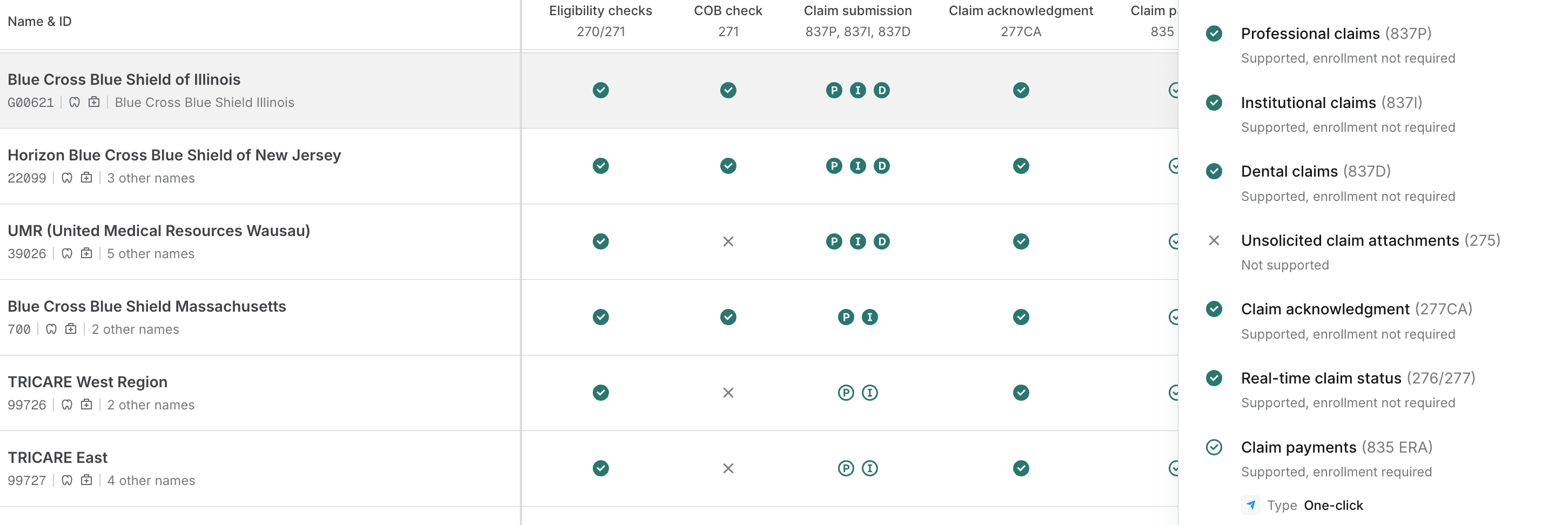Click the dental tooth icon under Horizon Blue Cross
1568x525 pixels.
(67, 178)
